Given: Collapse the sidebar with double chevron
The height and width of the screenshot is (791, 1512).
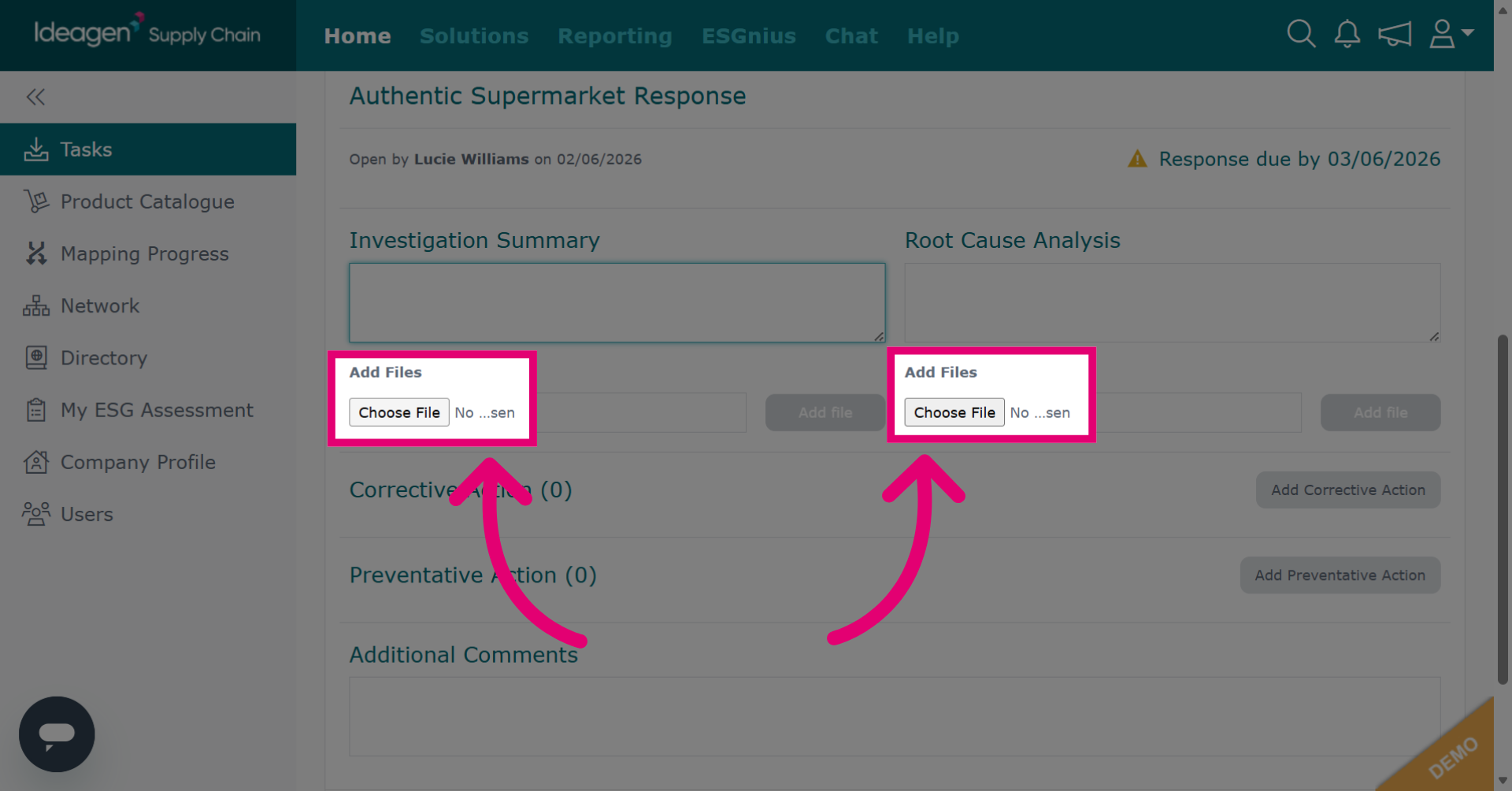Looking at the screenshot, I should pos(35,97).
